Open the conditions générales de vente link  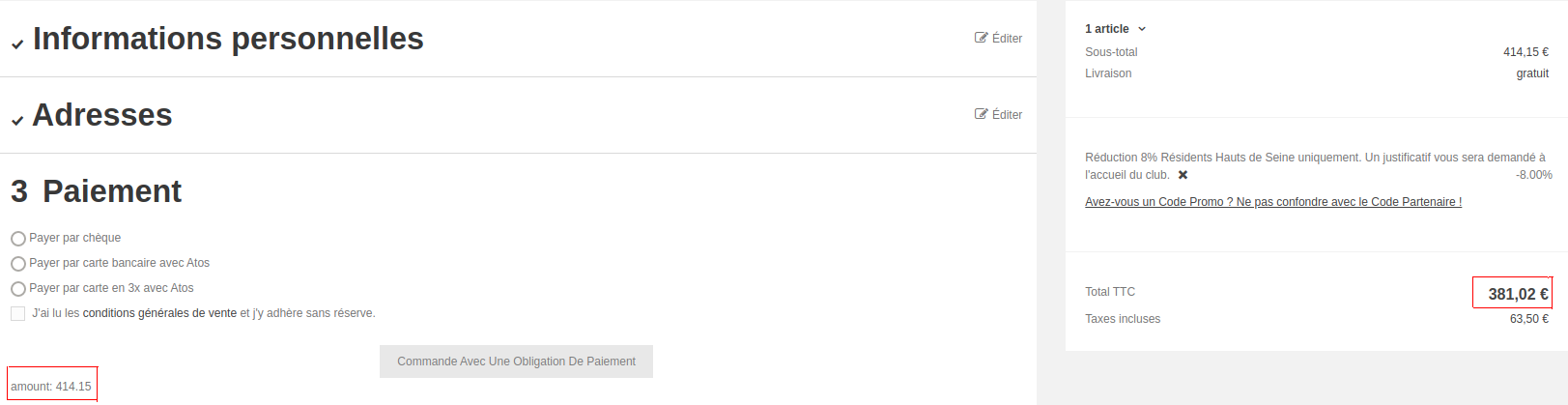tap(159, 313)
